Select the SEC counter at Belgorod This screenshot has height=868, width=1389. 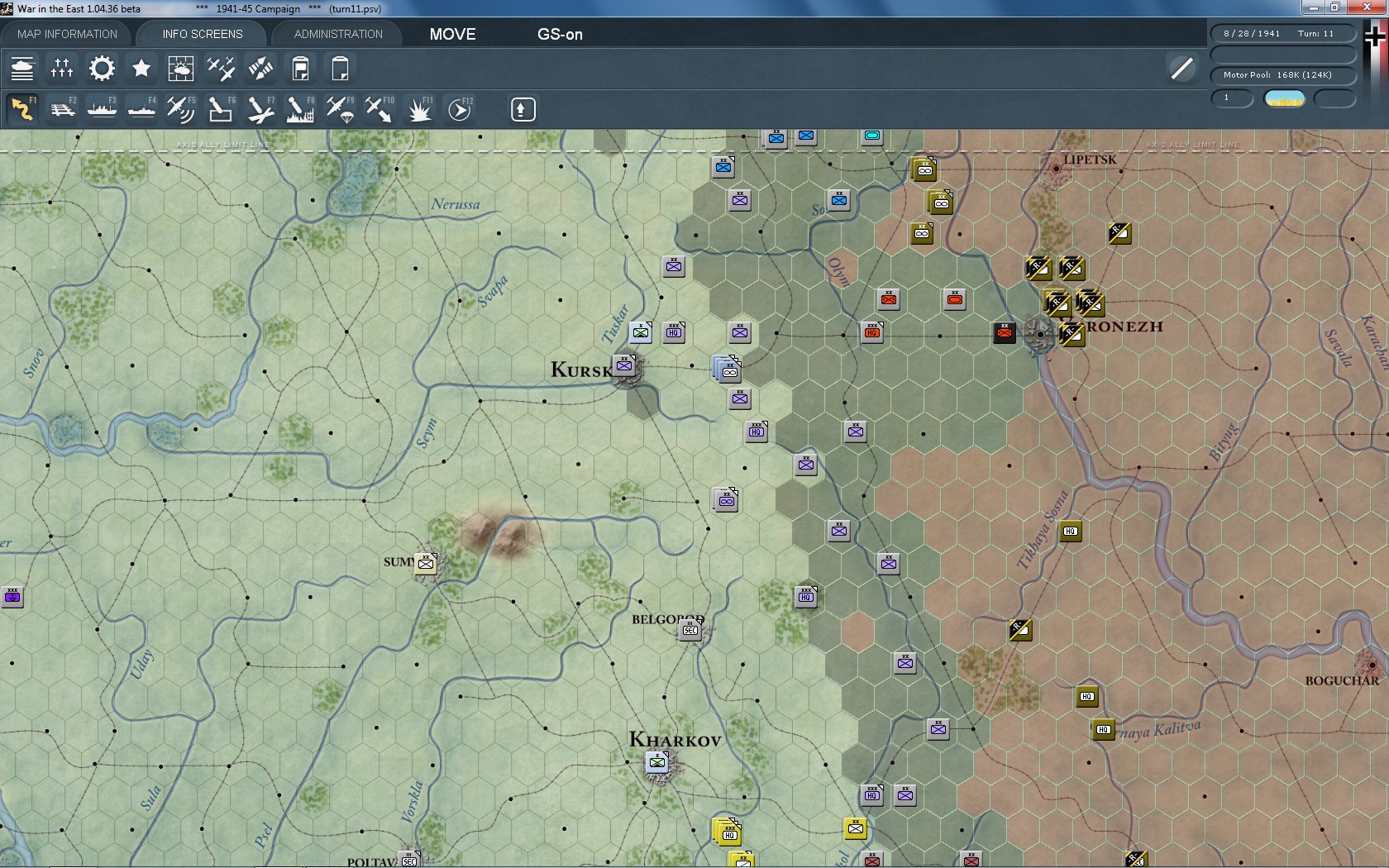(x=690, y=629)
